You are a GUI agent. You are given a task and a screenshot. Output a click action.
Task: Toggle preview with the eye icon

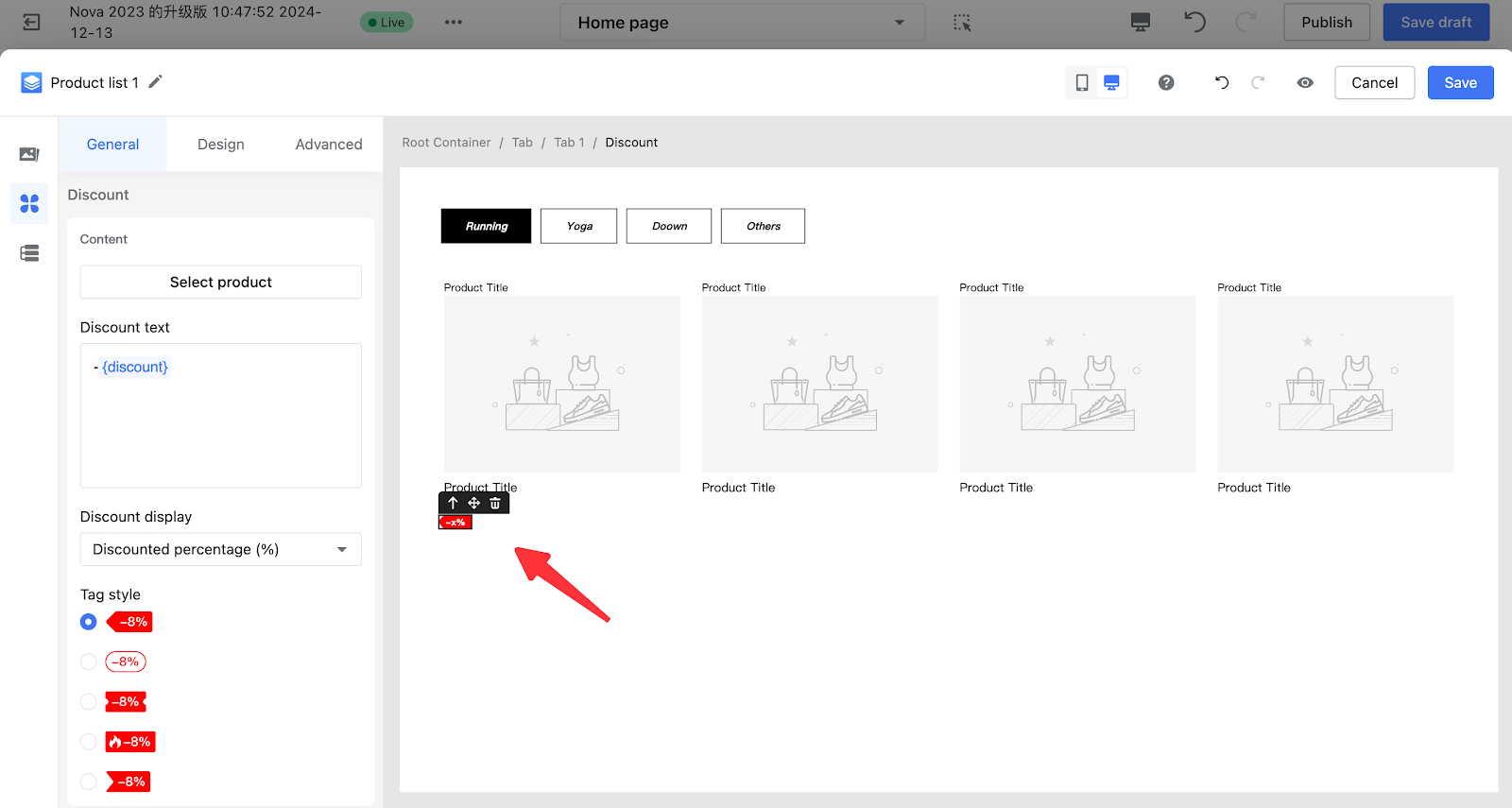(1305, 83)
